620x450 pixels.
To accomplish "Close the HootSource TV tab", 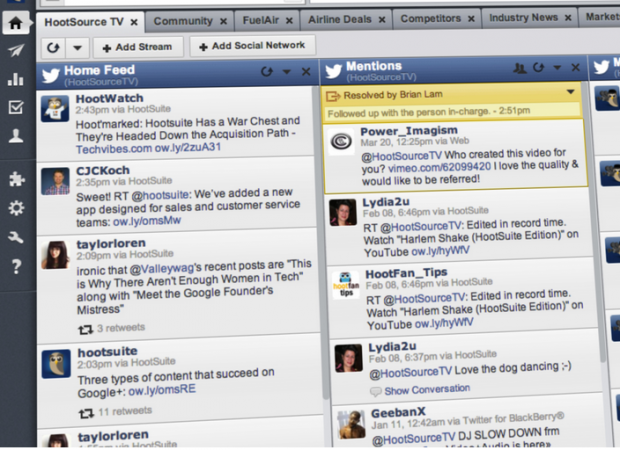I will click(x=134, y=22).
